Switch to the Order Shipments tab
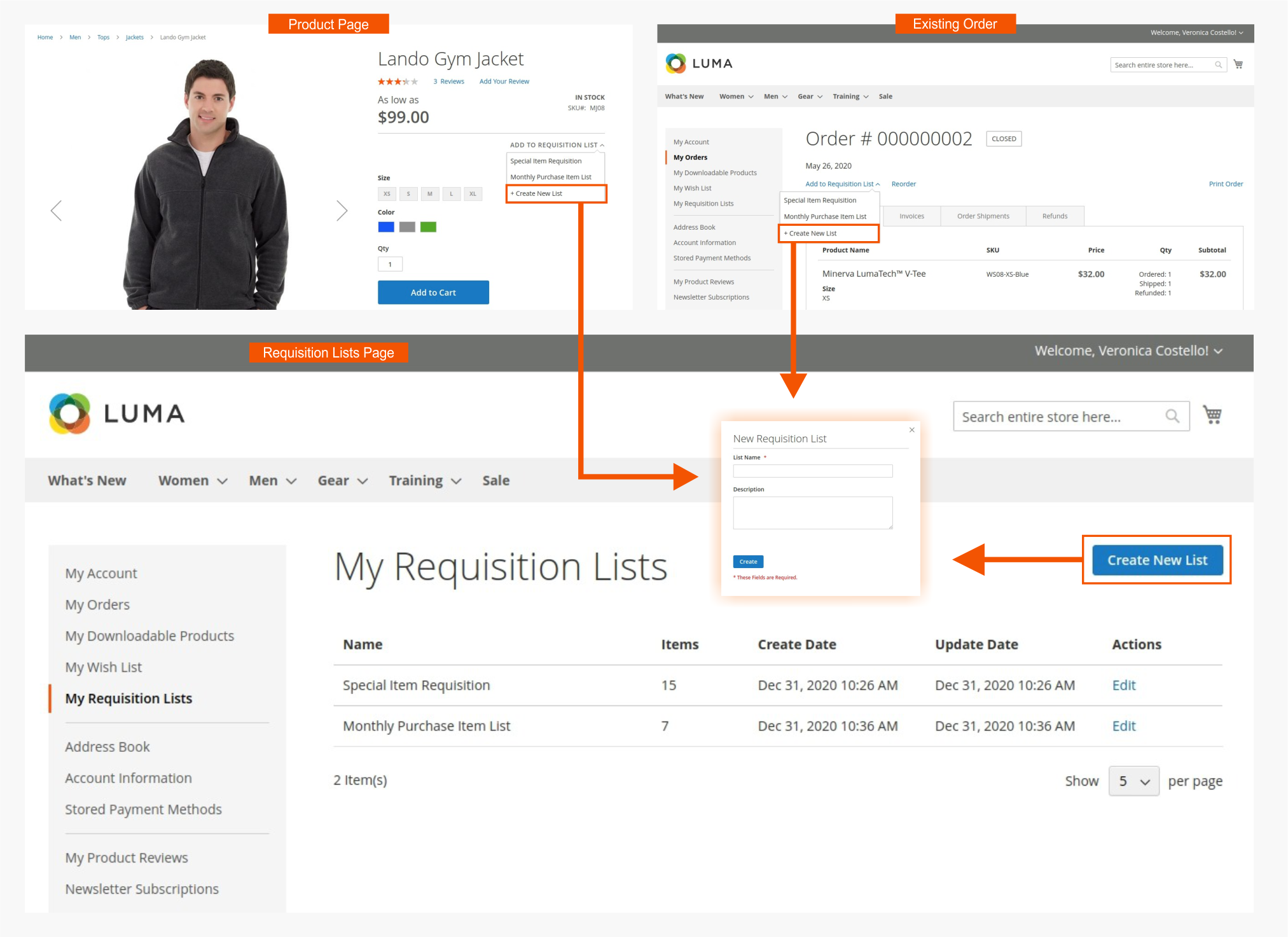This screenshot has width=1288, height=937. click(983, 216)
